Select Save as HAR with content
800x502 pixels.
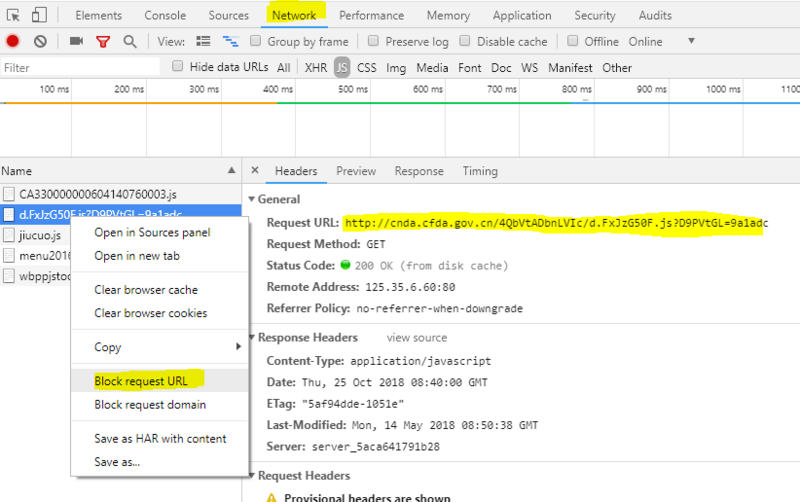pyautogui.click(x=160, y=439)
